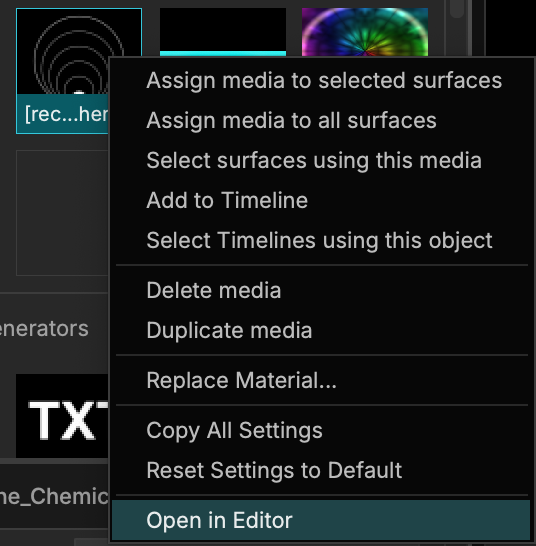Click the TXT generator thumbnail
The width and height of the screenshot is (536, 546).
(x=63, y=416)
